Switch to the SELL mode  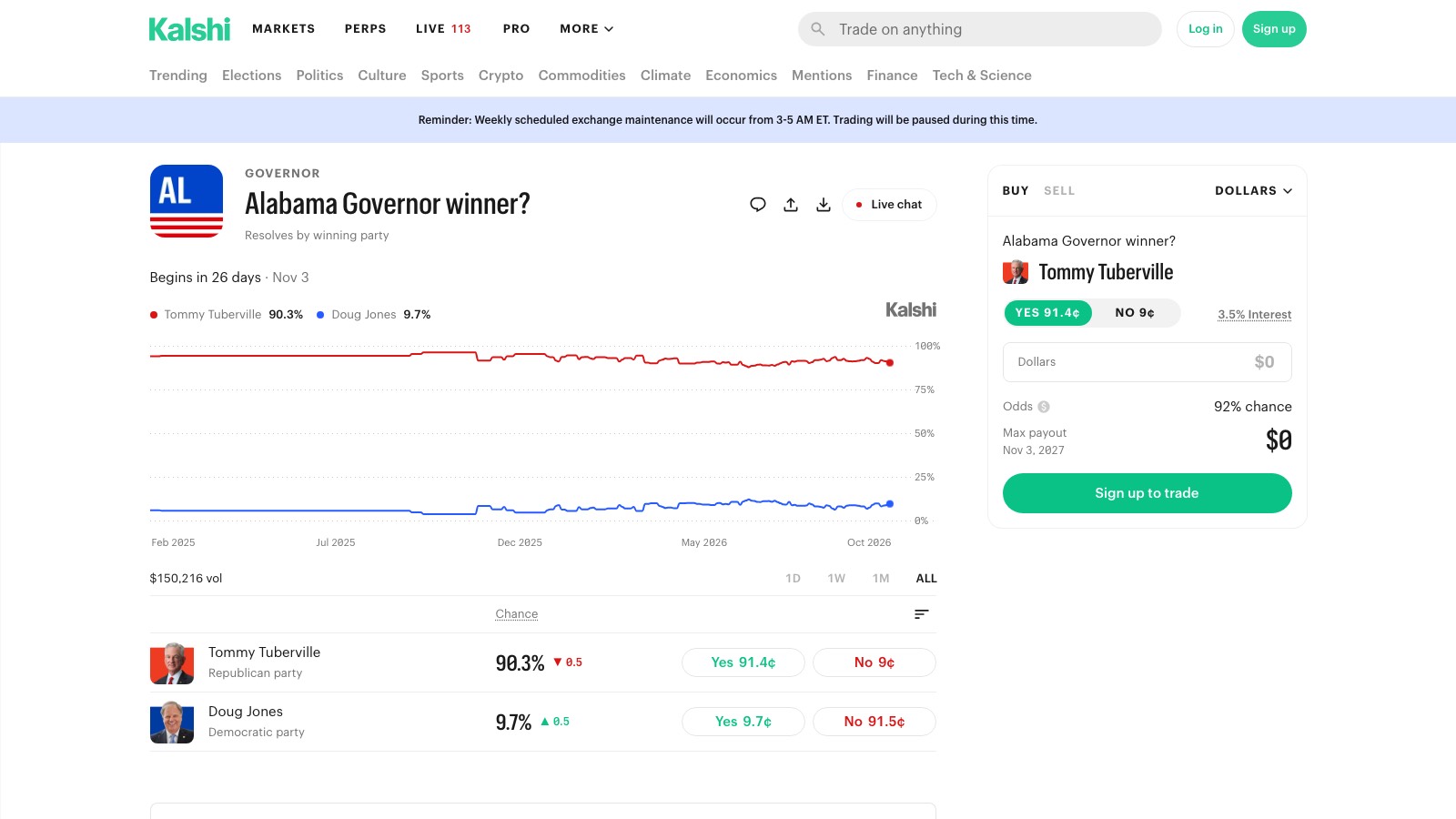(x=1059, y=191)
